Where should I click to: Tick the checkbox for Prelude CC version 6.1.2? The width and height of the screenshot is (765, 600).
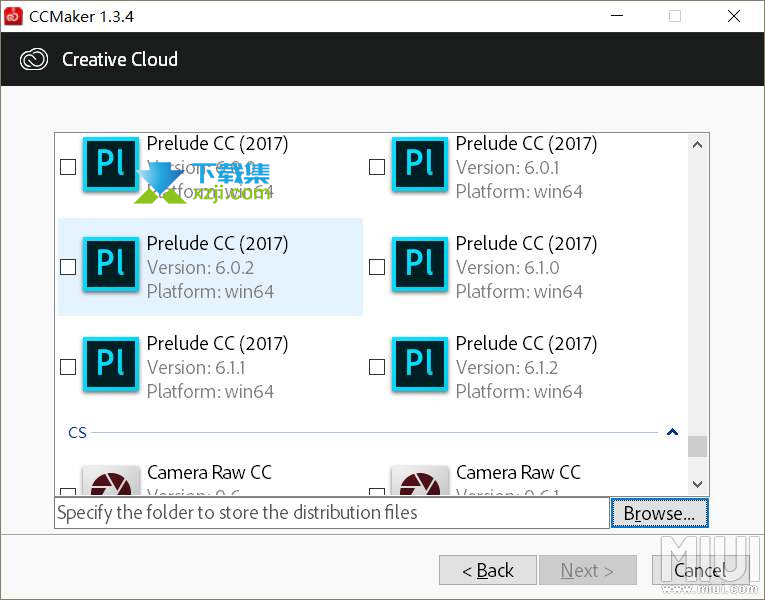click(x=377, y=367)
